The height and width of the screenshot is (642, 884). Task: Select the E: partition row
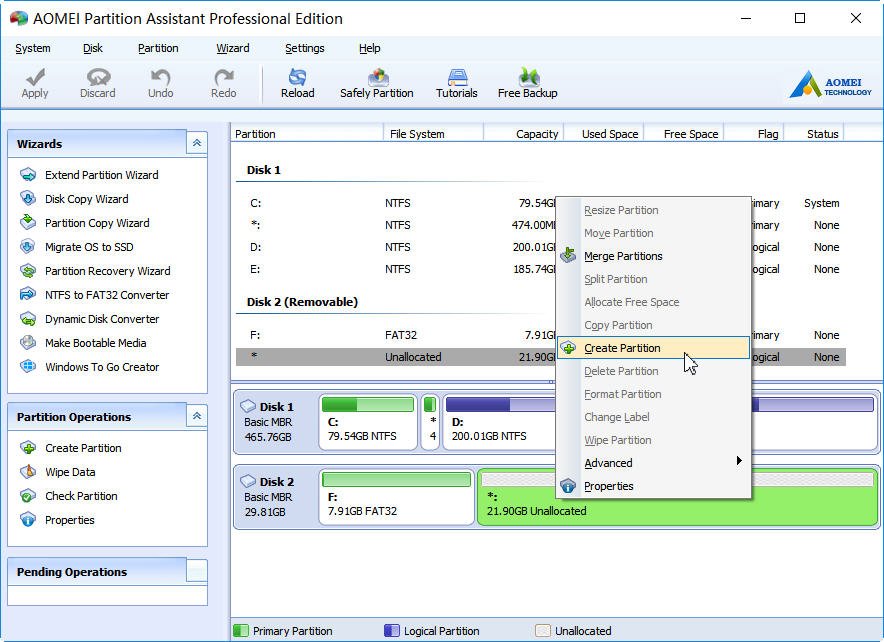tap(395, 269)
